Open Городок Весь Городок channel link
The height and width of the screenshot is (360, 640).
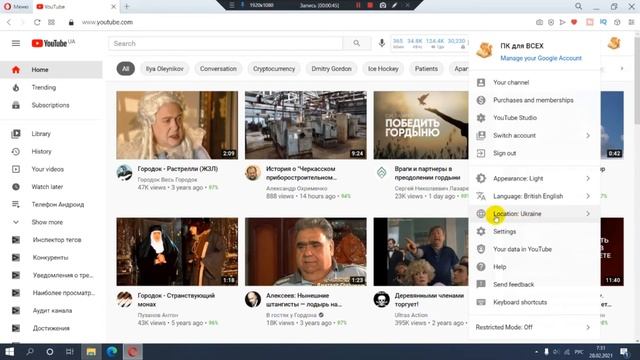point(167,180)
